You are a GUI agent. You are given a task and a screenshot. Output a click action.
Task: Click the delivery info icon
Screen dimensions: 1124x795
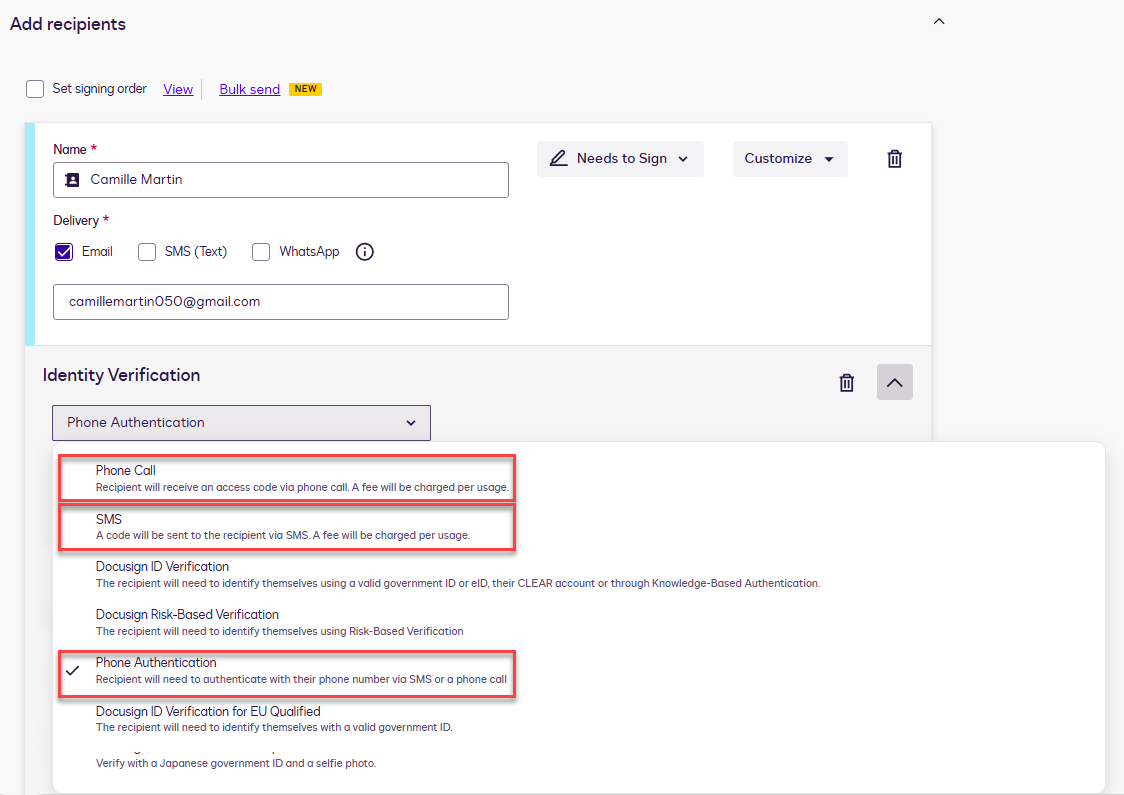pyautogui.click(x=364, y=252)
